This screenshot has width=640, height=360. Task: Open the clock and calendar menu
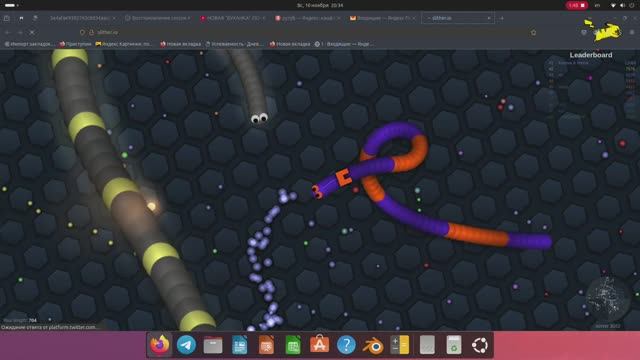click(x=320, y=5)
